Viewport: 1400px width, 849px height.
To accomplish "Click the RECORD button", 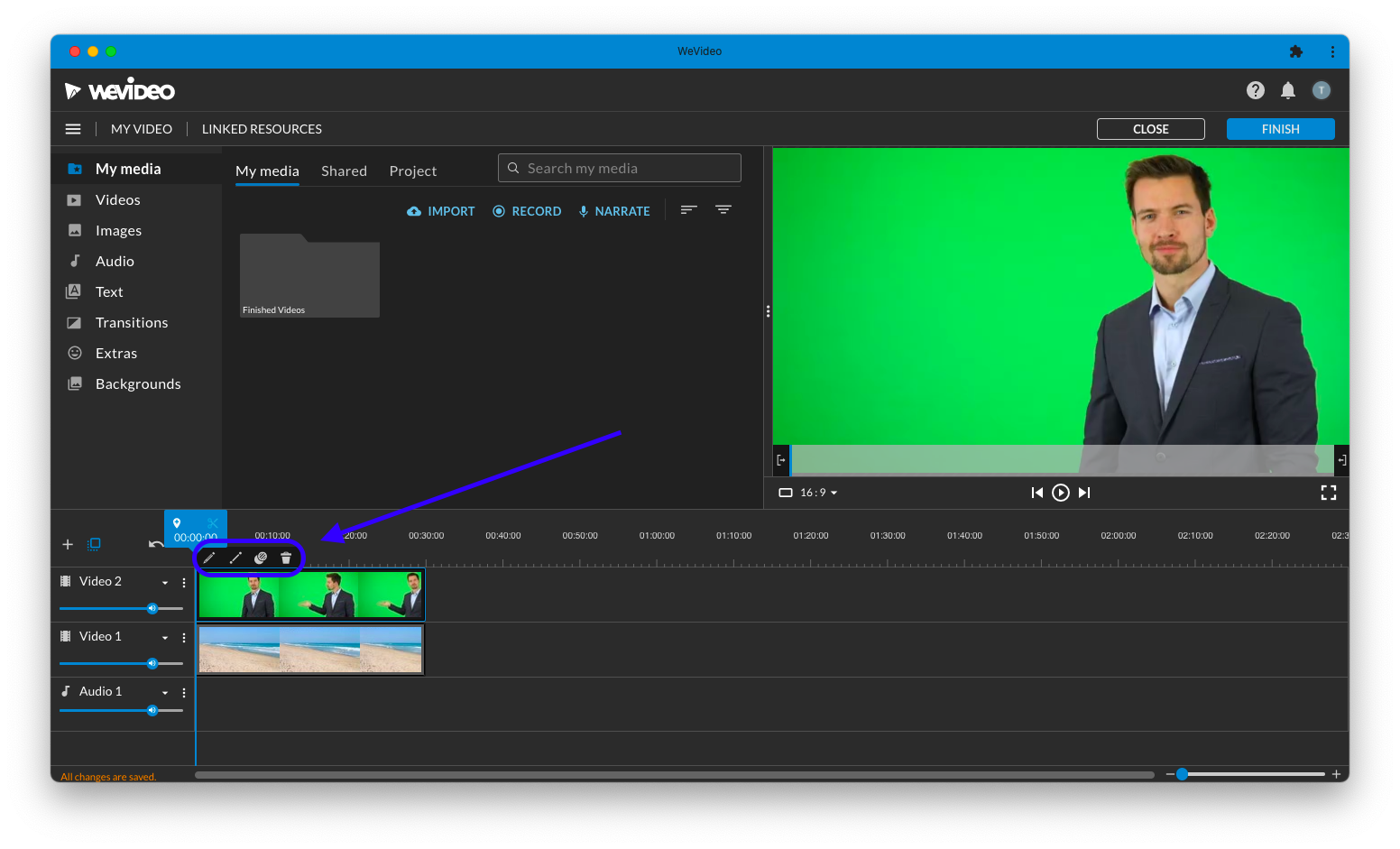I will [527, 211].
